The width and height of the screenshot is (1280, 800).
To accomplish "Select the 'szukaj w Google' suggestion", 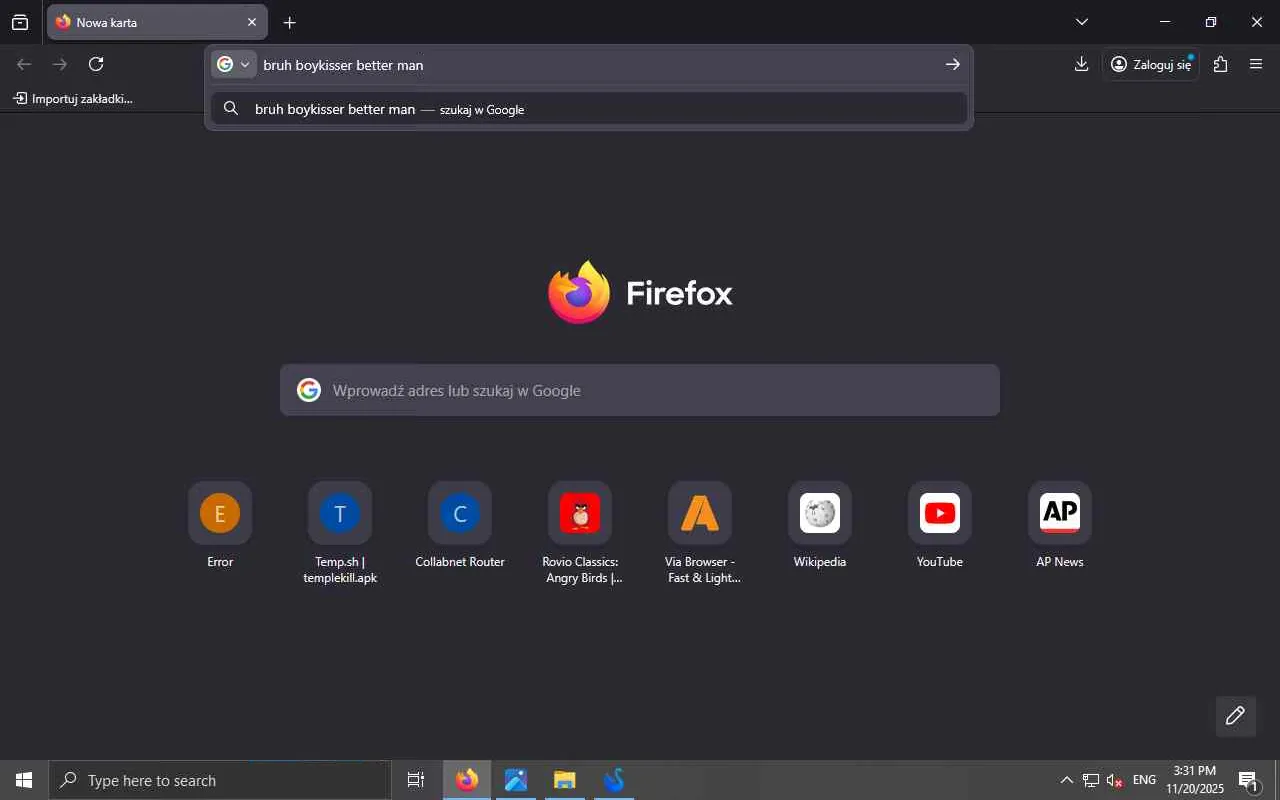I will (589, 109).
